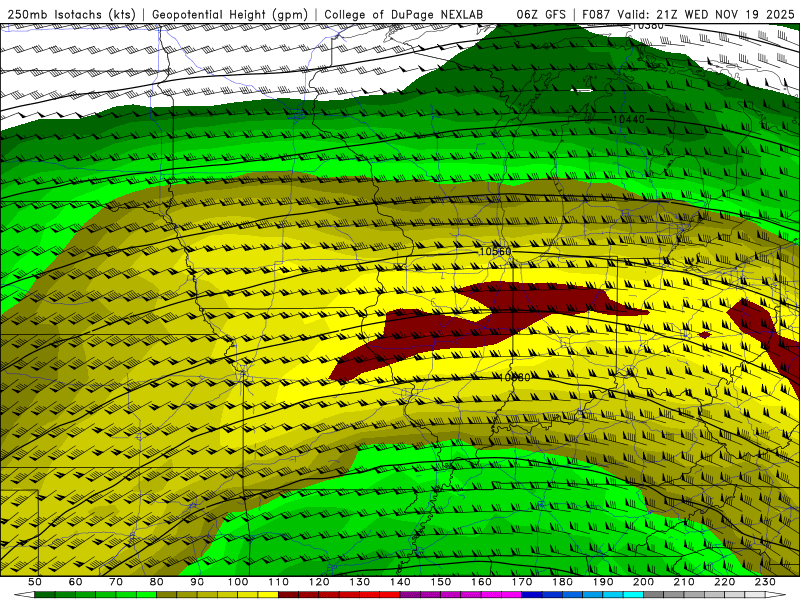800x600 pixels.
Task: Click the 50 label on color scale
Action: [x=35, y=582]
